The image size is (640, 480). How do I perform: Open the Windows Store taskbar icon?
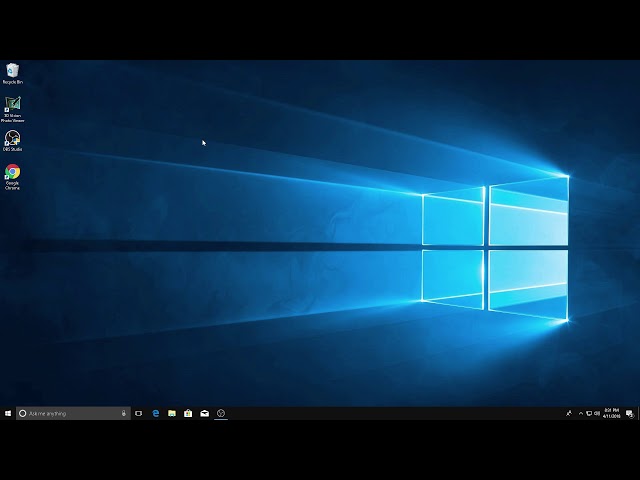pos(188,413)
